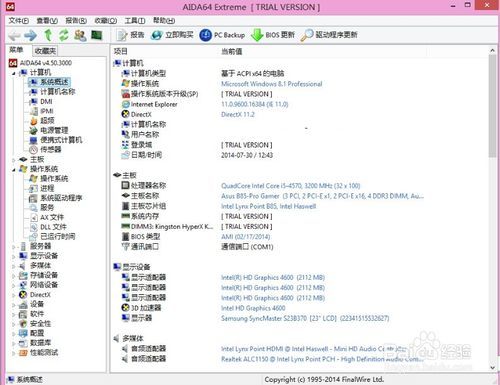Open the user management toolbar icon
The width and height of the screenshot is (500, 385).
click(x=80, y=35)
